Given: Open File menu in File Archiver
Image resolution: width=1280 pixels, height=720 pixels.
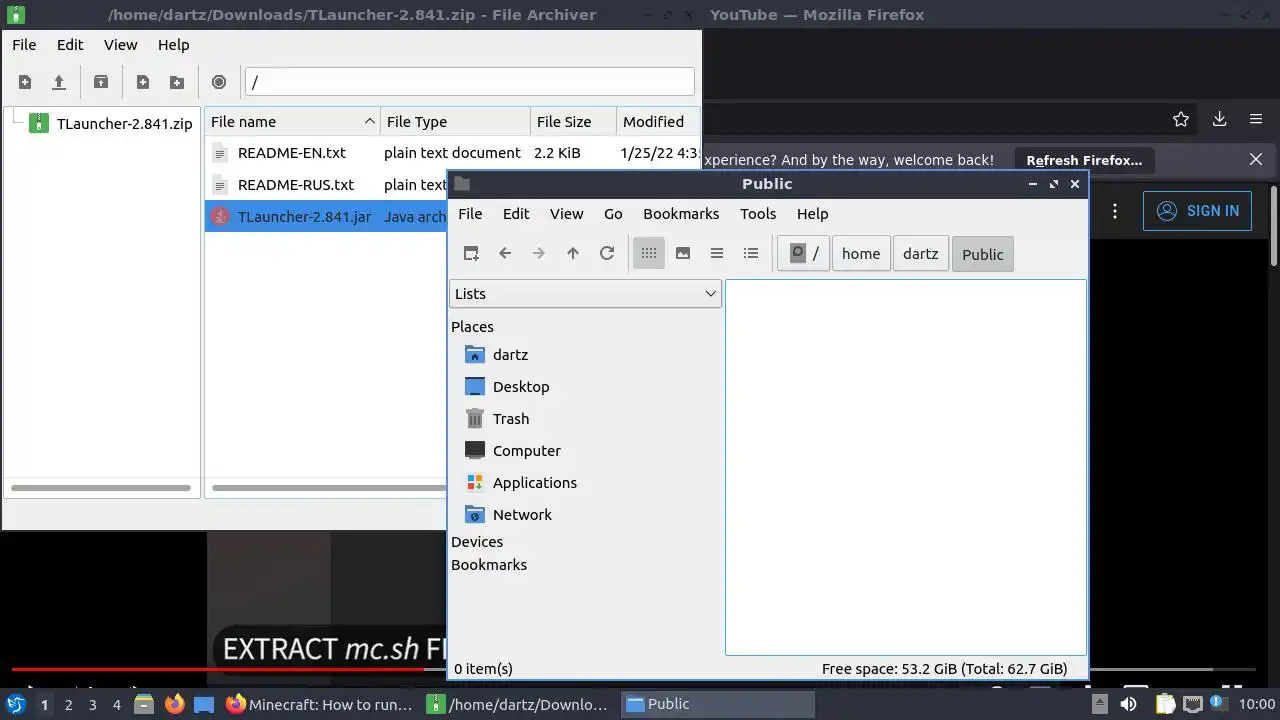Looking at the screenshot, I should tap(24, 45).
